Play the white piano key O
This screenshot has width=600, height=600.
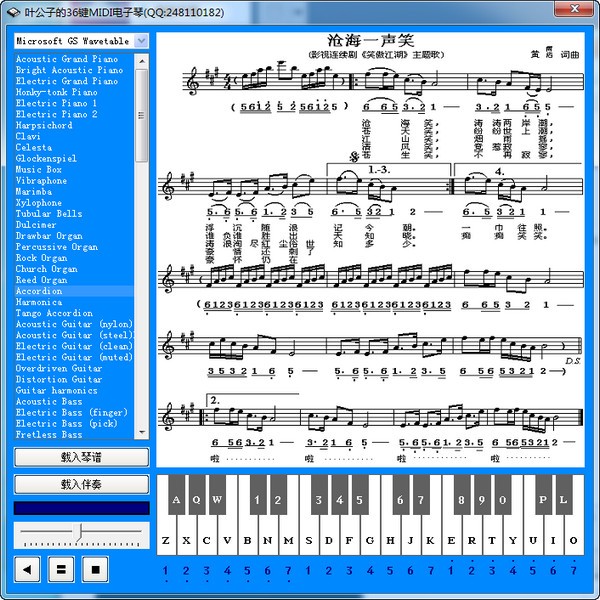(574, 536)
